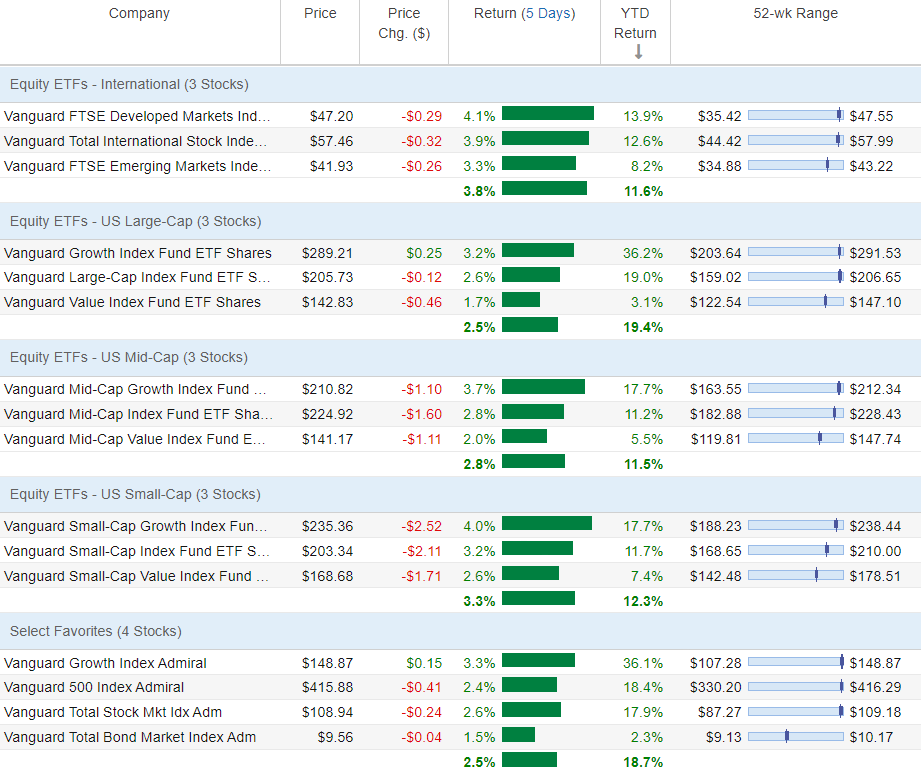921x770 pixels.
Task: Click the -$2.52 price change cell
Action: 421,526
